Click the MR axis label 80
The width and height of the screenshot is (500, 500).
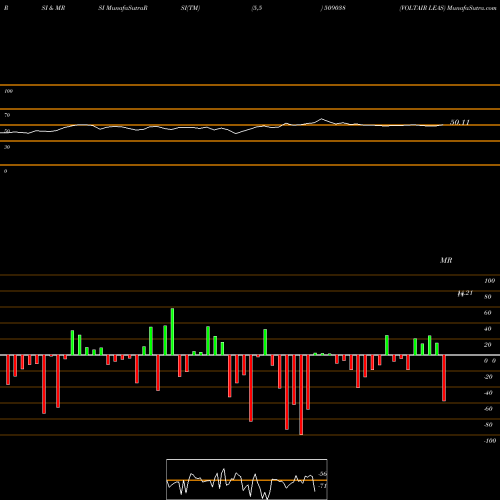click(x=488, y=297)
